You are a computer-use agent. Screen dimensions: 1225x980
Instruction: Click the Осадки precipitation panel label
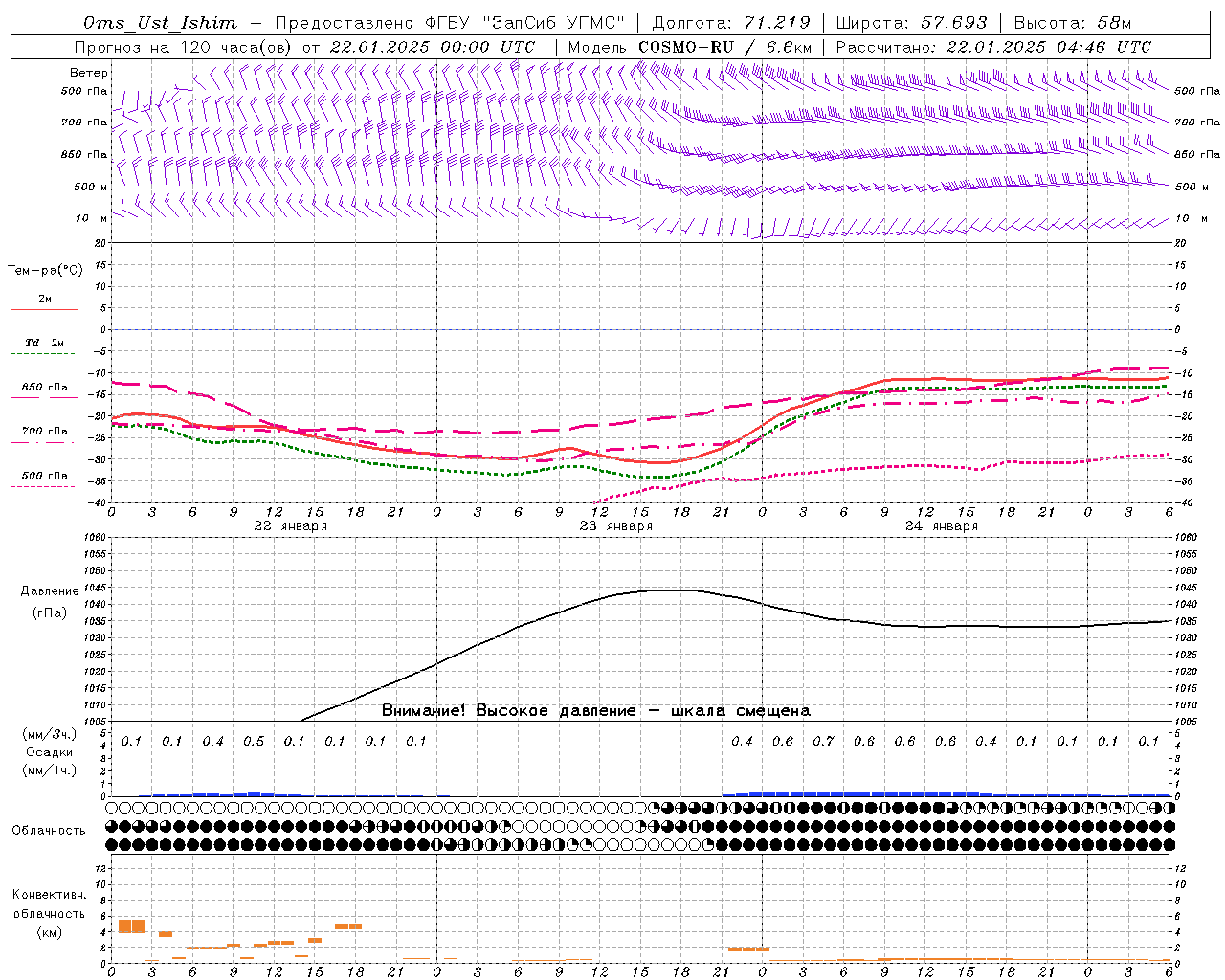point(49,752)
